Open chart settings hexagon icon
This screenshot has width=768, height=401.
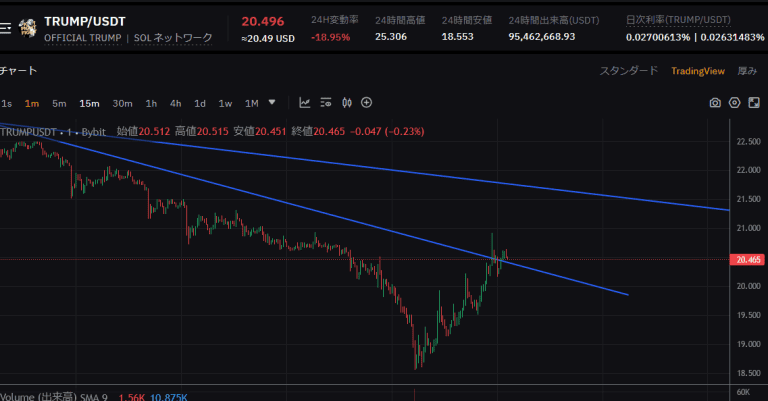coord(735,102)
